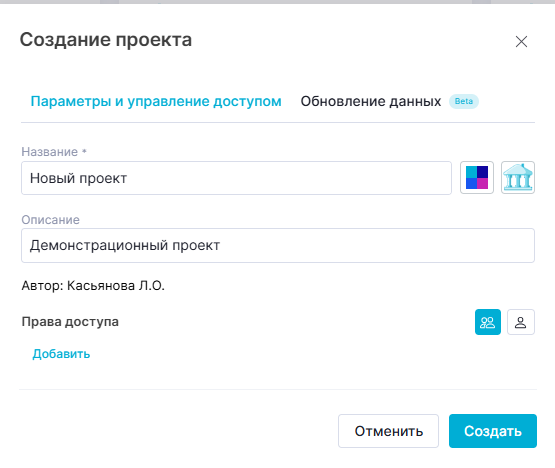Click the Добавить link under Права доступа
555x468 pixels.
pyautogui.click(x=61, y=354)
